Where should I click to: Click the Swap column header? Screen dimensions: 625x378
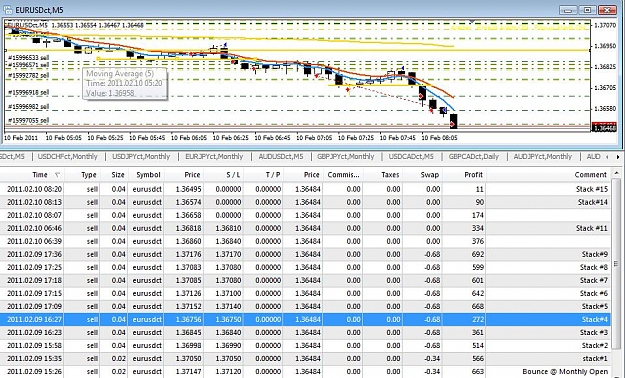423,175
